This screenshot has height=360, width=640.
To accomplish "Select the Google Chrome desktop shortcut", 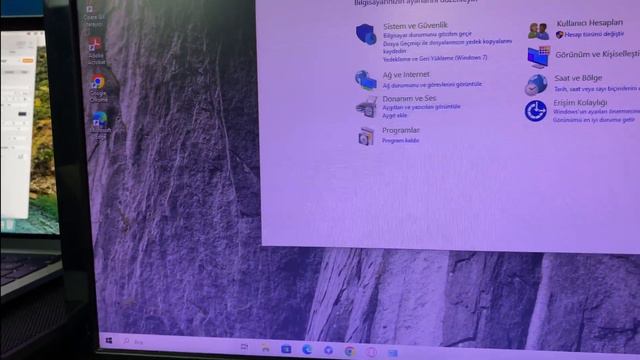I will [98, 88].
